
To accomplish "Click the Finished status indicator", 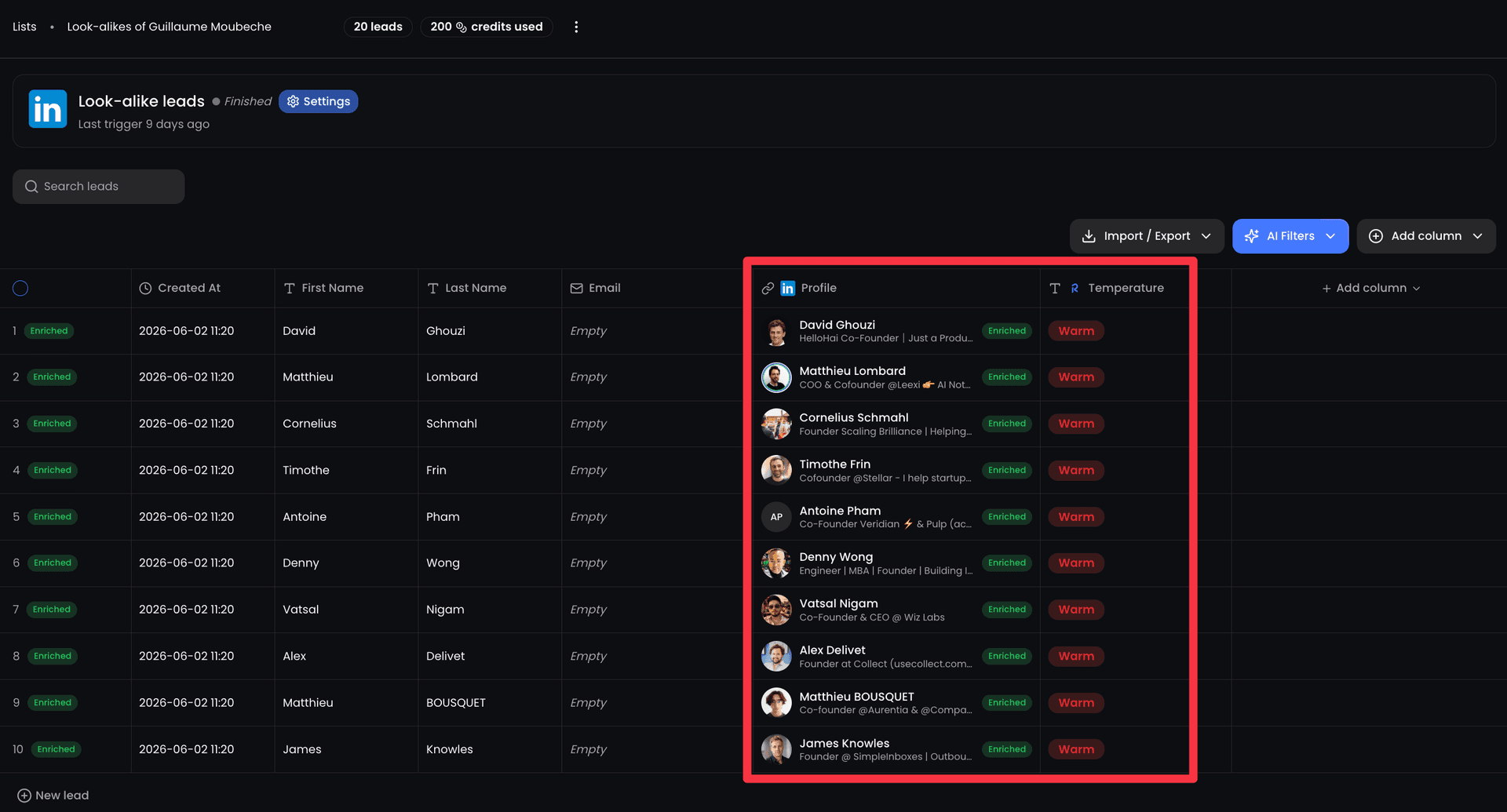I will pyautogui.click(x=242, y=101).
